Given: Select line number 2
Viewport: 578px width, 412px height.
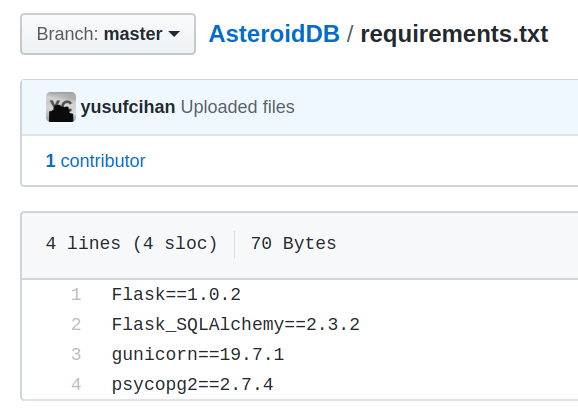Looking at the screenshot, I should pos(76,325).
